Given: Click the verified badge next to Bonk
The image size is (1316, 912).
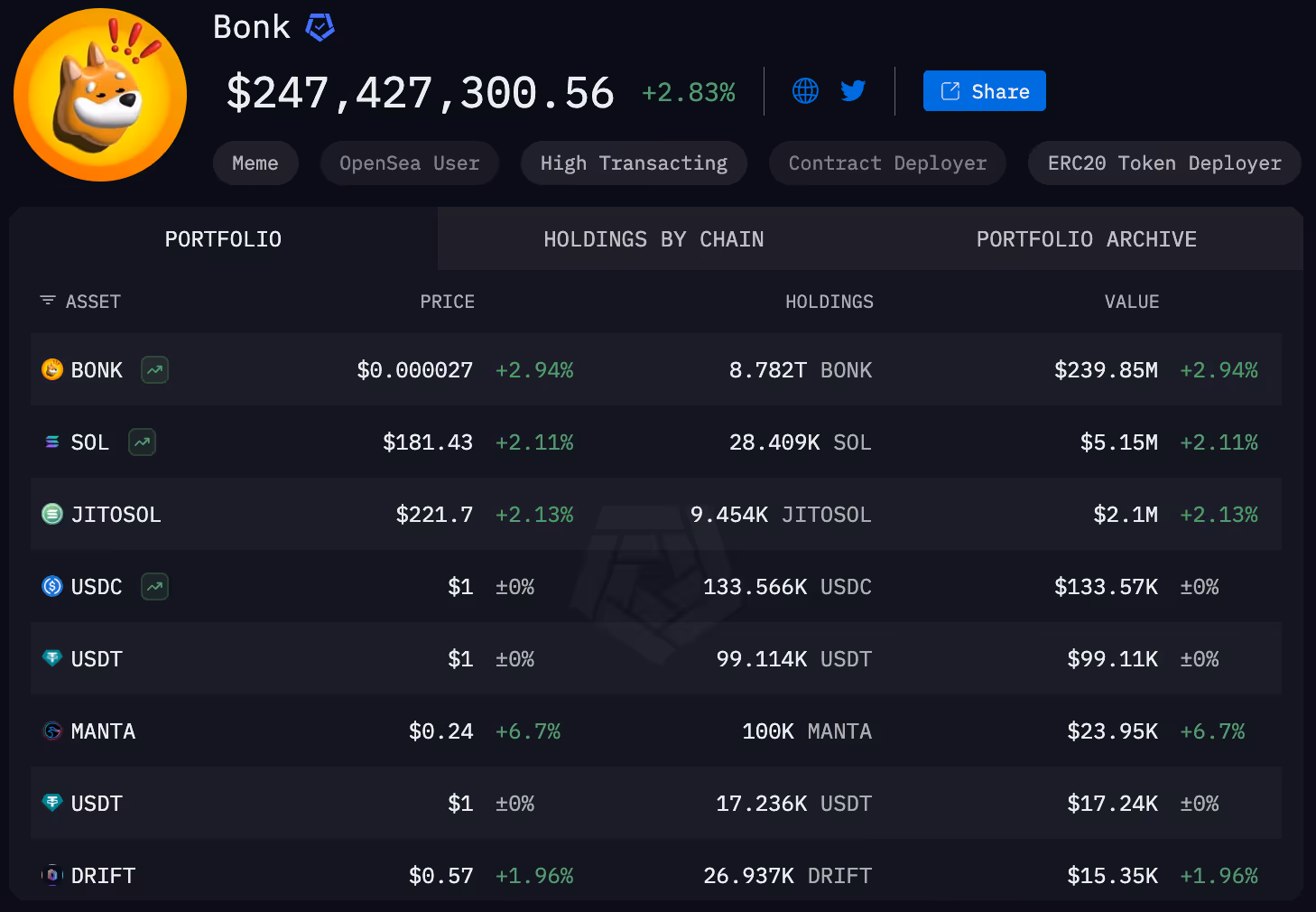Looking at the screenshot, I should [x=320, y=28].
